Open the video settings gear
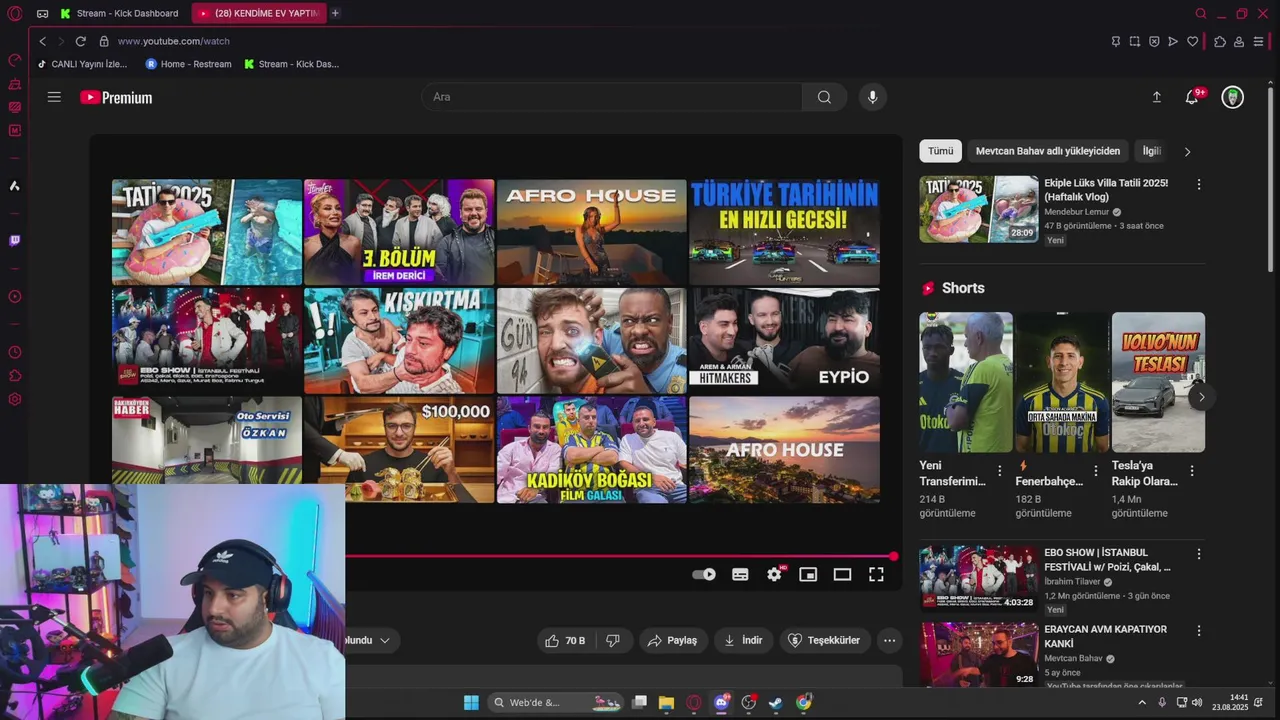 [774, 574]
